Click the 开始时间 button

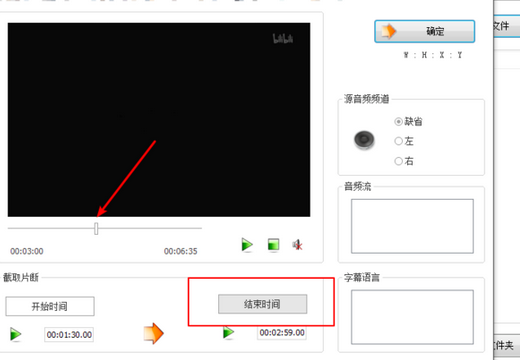click(50, 306)
